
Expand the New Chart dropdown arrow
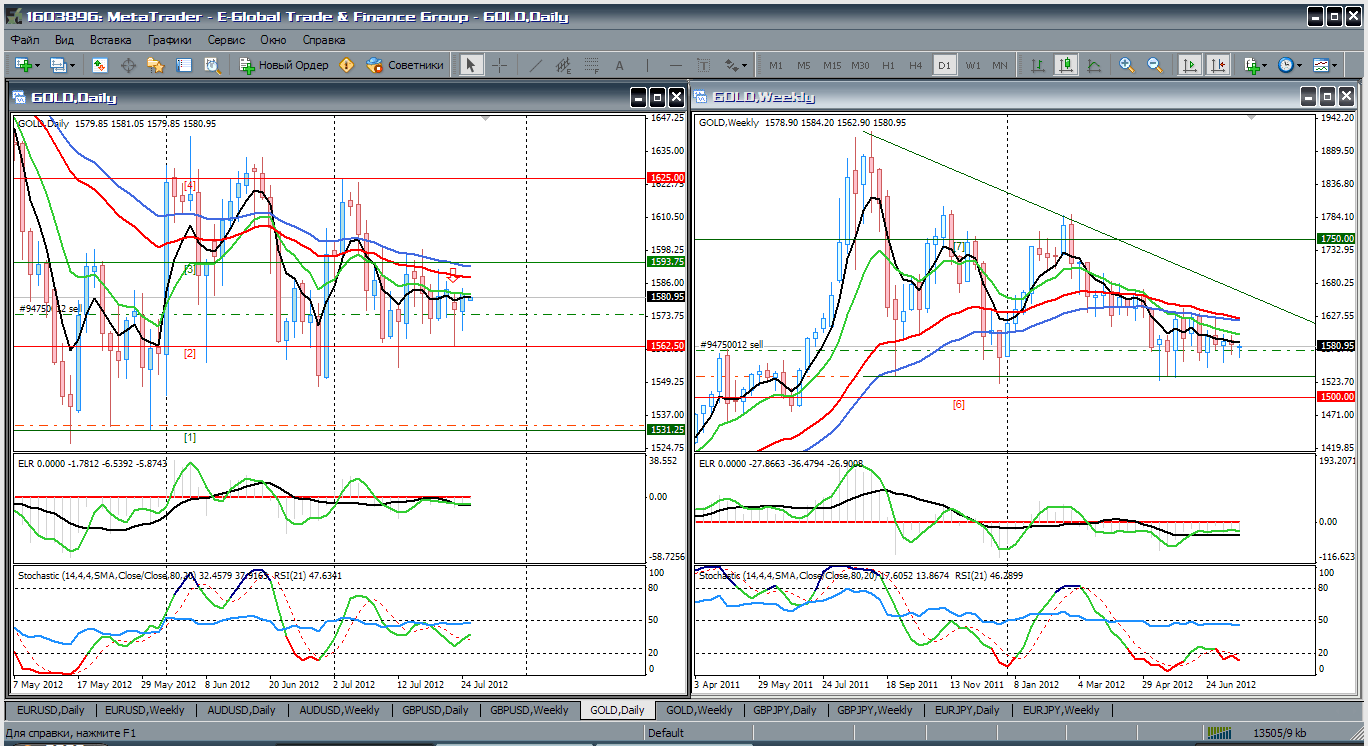coord(37,66)
